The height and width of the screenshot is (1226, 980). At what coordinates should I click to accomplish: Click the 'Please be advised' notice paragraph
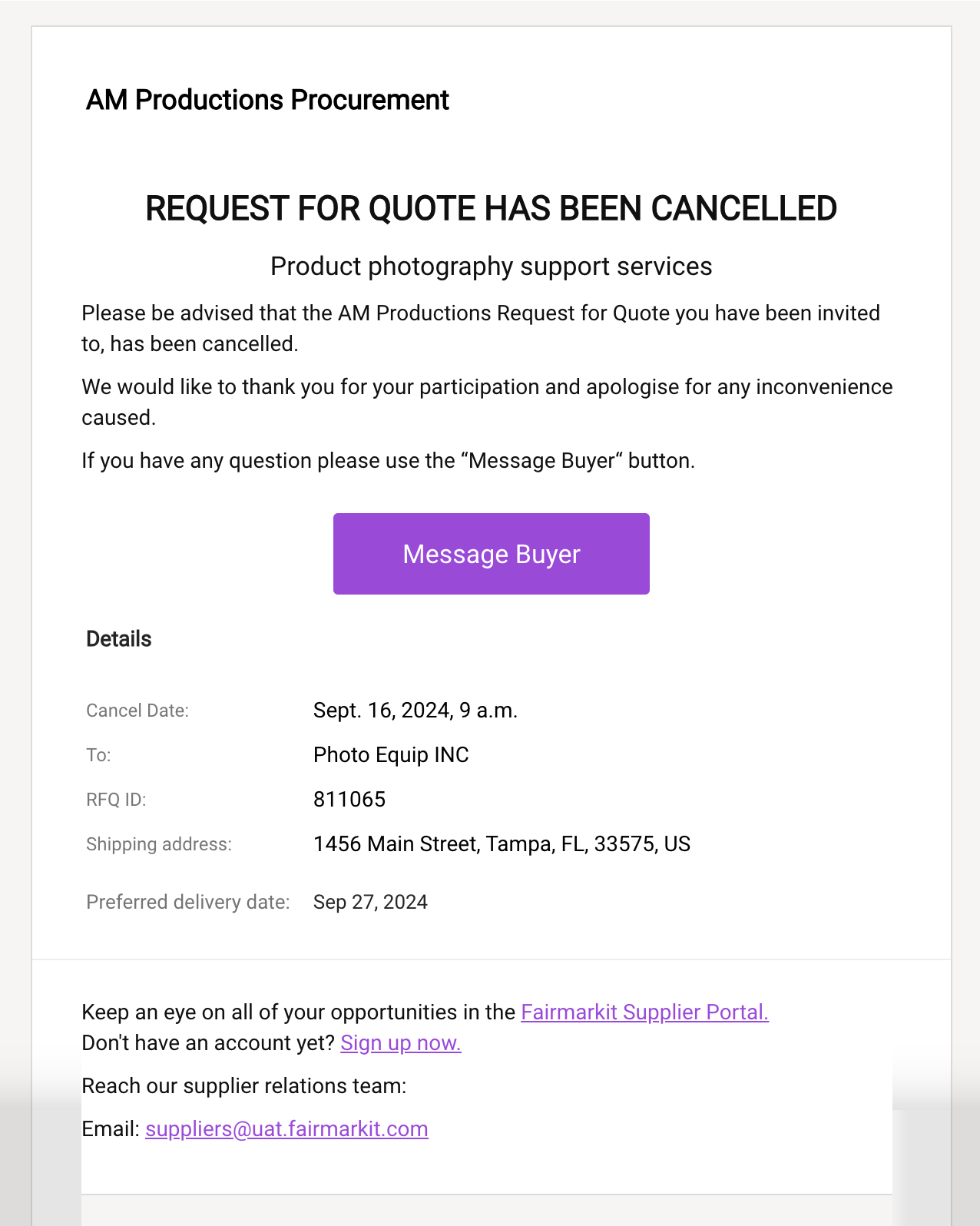point(481,328)
